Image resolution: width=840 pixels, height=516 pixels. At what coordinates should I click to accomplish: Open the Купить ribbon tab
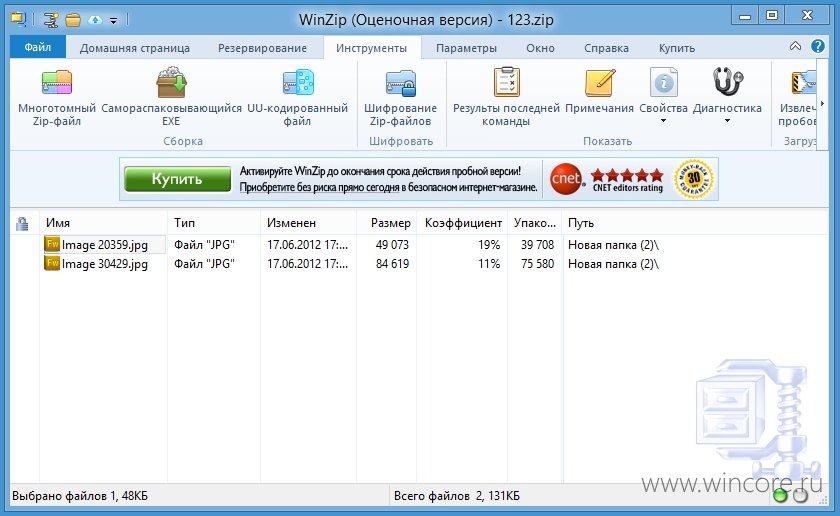677,48
